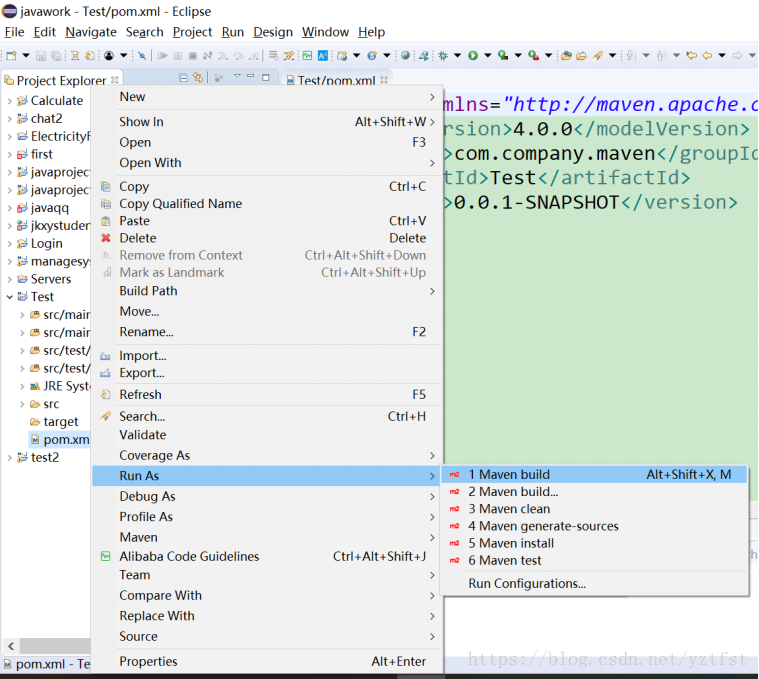Click the Coverage run toolbar icon

(503, 56)
